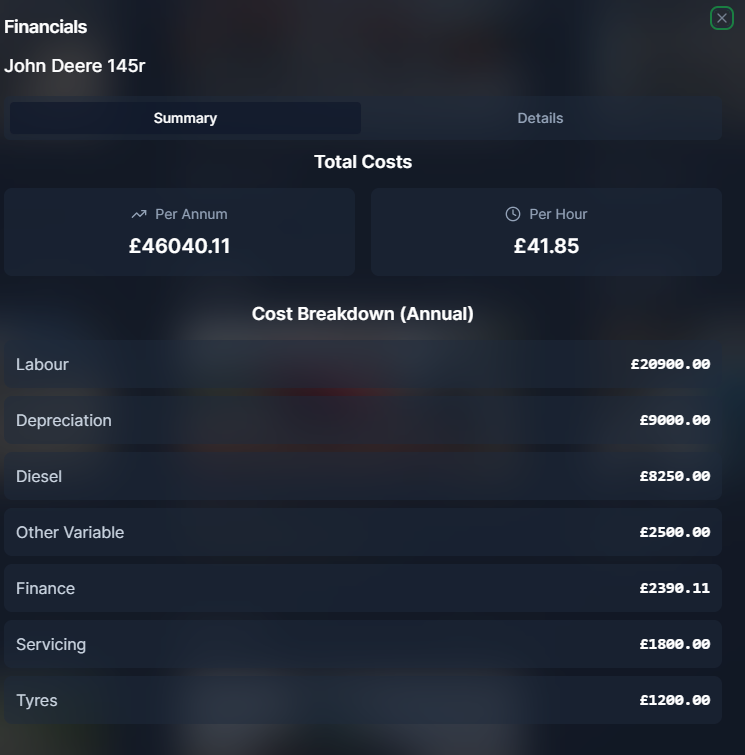Screen dimensions: 745x755
Task: Click the Cost Breakdown (Annual) heading
Action: coord(363,314)
